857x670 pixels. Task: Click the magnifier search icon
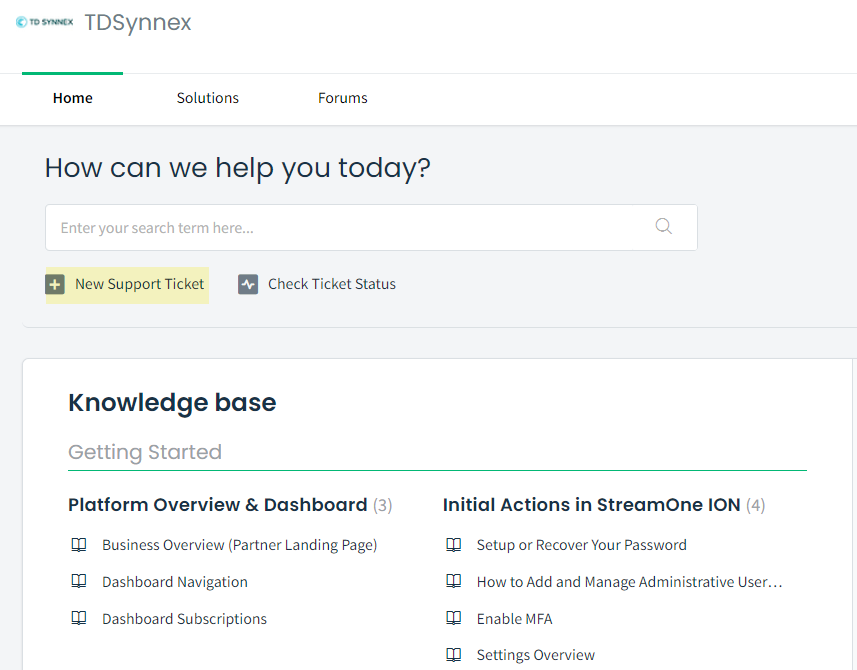point(664,226)
